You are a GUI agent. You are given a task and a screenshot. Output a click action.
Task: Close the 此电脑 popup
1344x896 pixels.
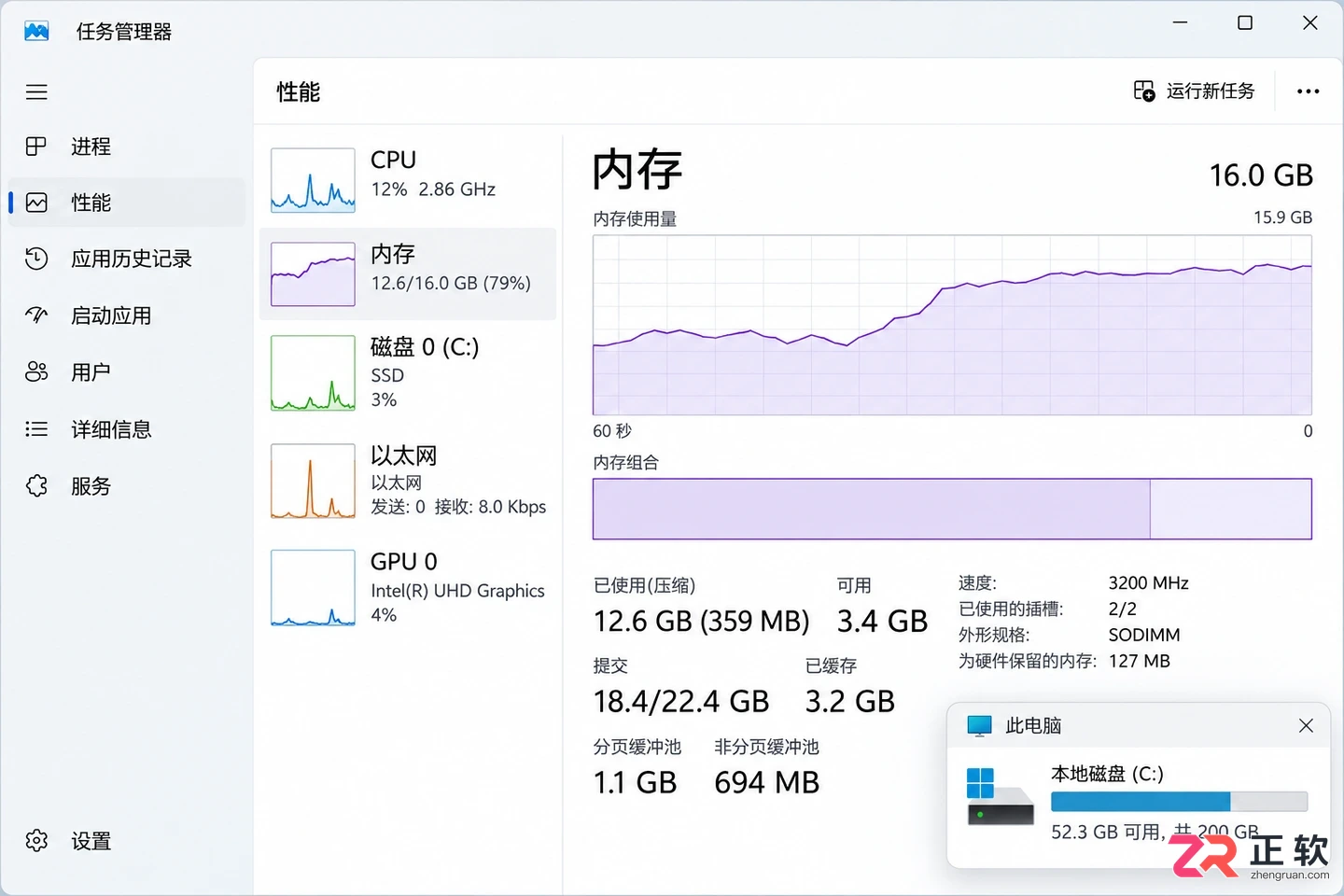[x=1306, y=725]
